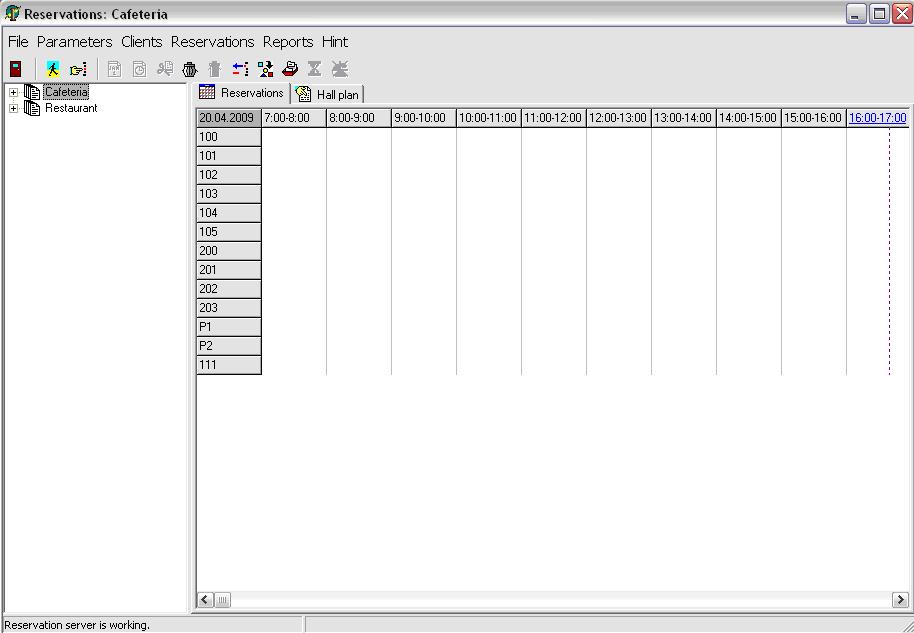The height and width of the screenshot is (633, 914).
Task: Click the Cafeteria documents icon in tree
Action: click(32, 92)
